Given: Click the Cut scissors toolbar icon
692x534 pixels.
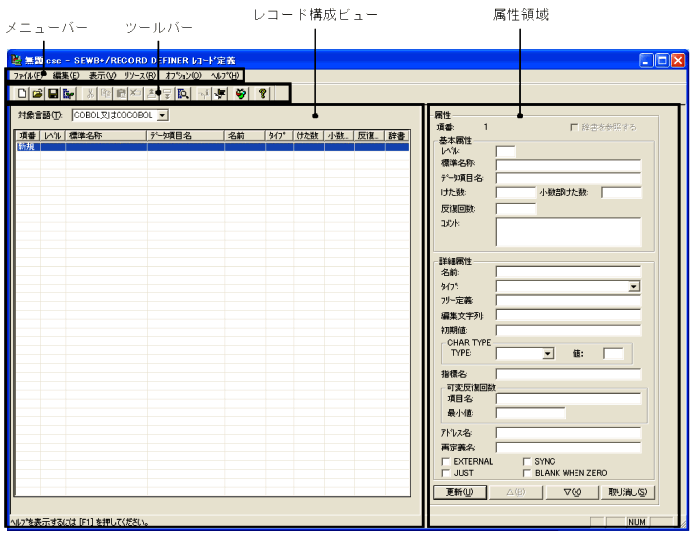Looking at the screenshot, I should tap(90, 94).
